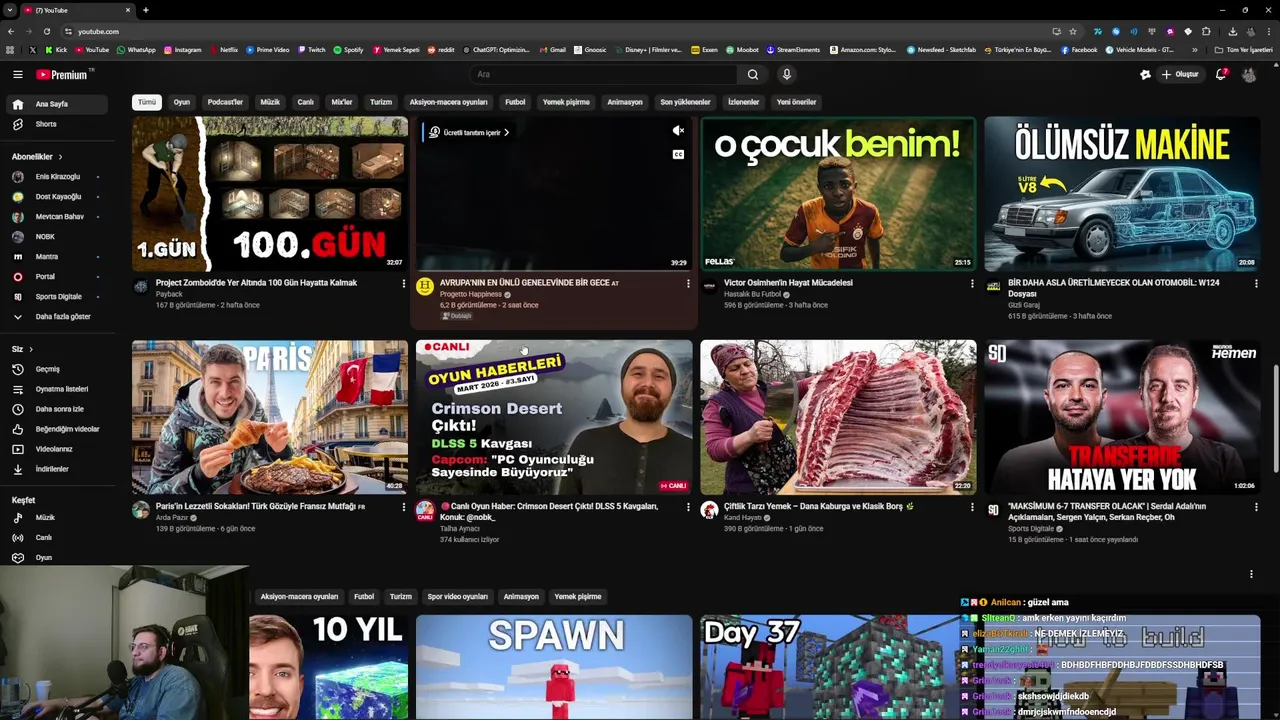
Task: Open Gizli Garaj channel link
Action: [1024, 305]
